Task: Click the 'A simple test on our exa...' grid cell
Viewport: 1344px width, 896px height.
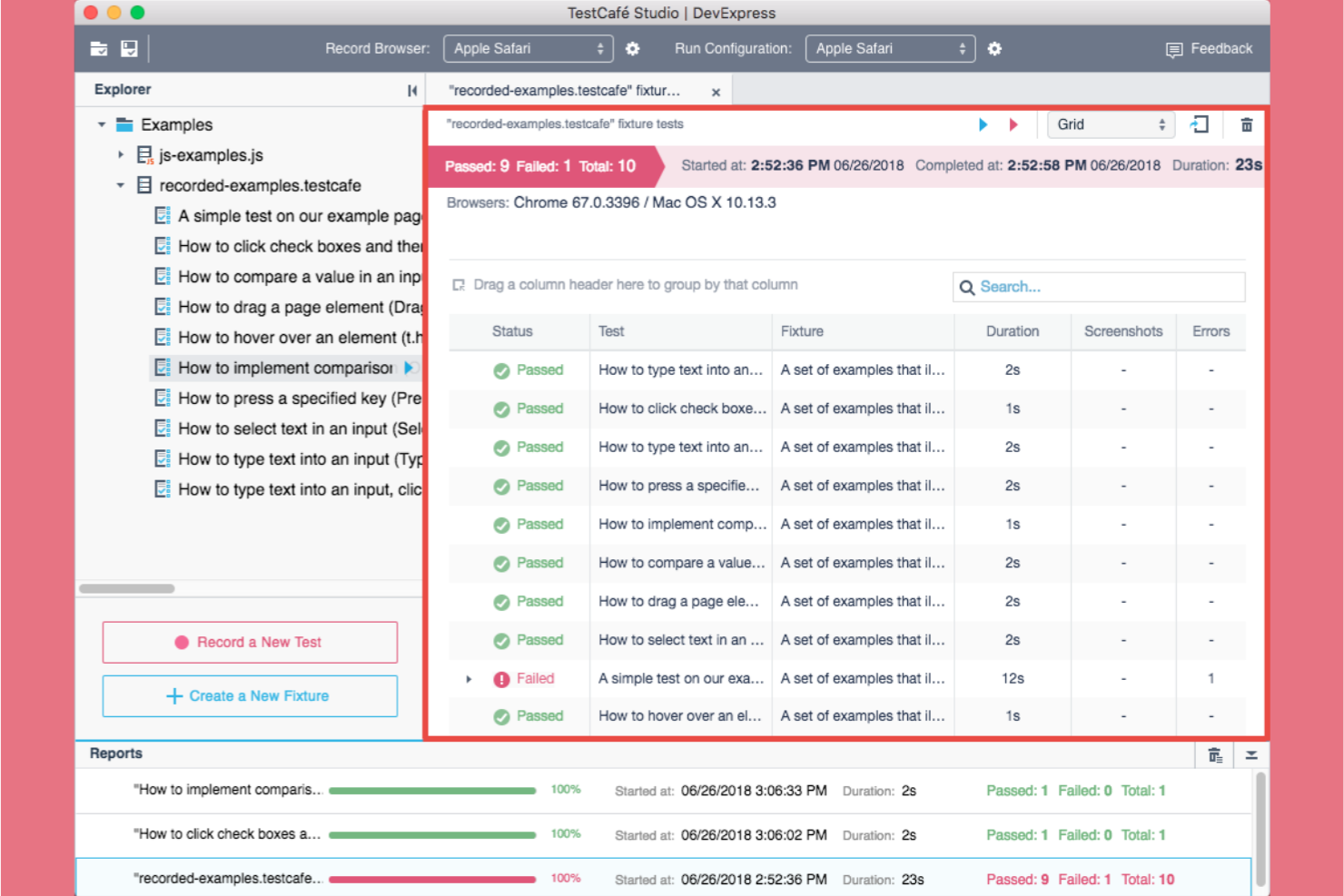Action: [x=681, y=678]
